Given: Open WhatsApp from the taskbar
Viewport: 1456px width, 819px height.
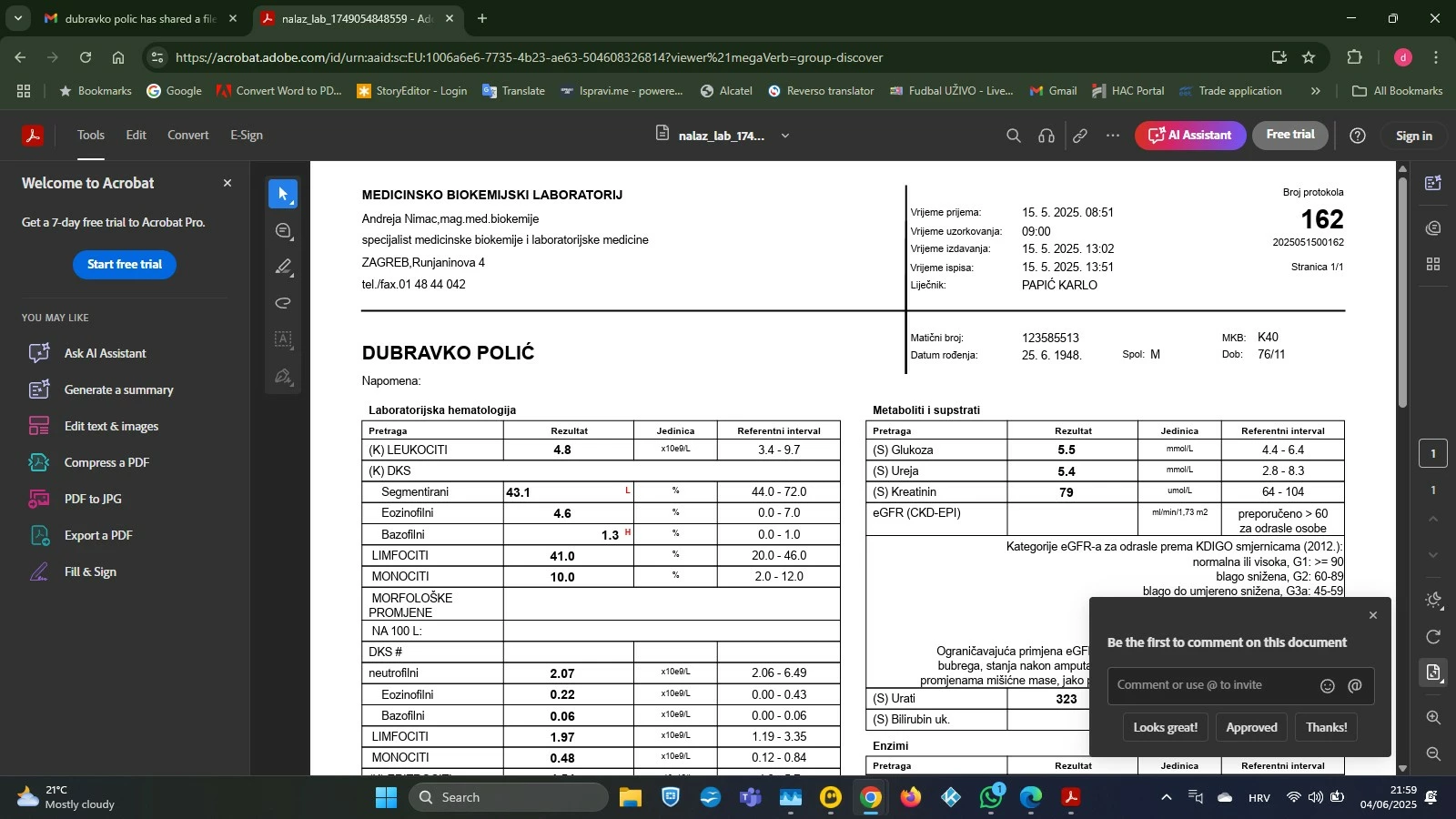Looking at the screenshot, I should (991, 798).
